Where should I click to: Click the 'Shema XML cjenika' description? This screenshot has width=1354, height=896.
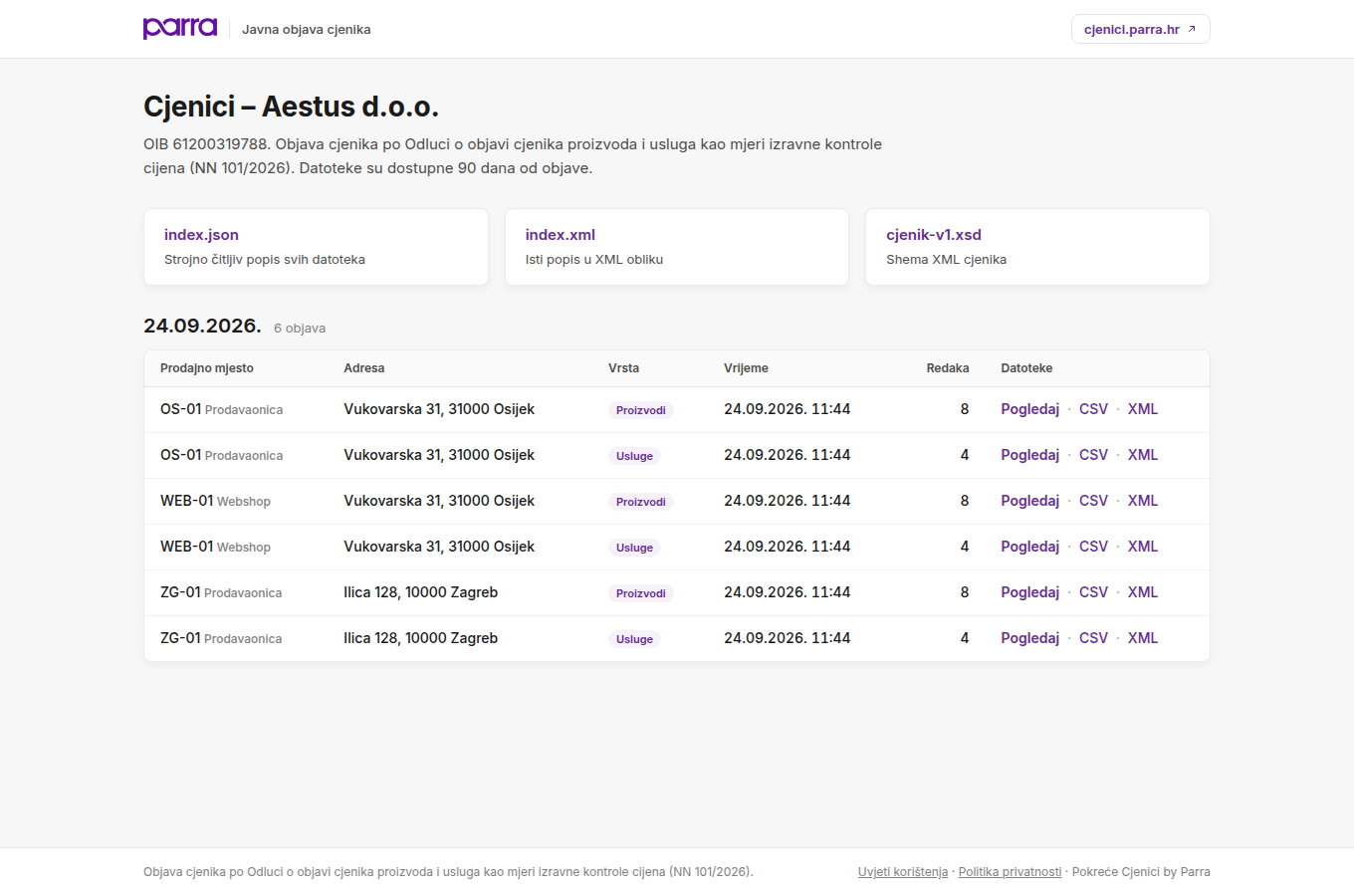coord(947,260)
